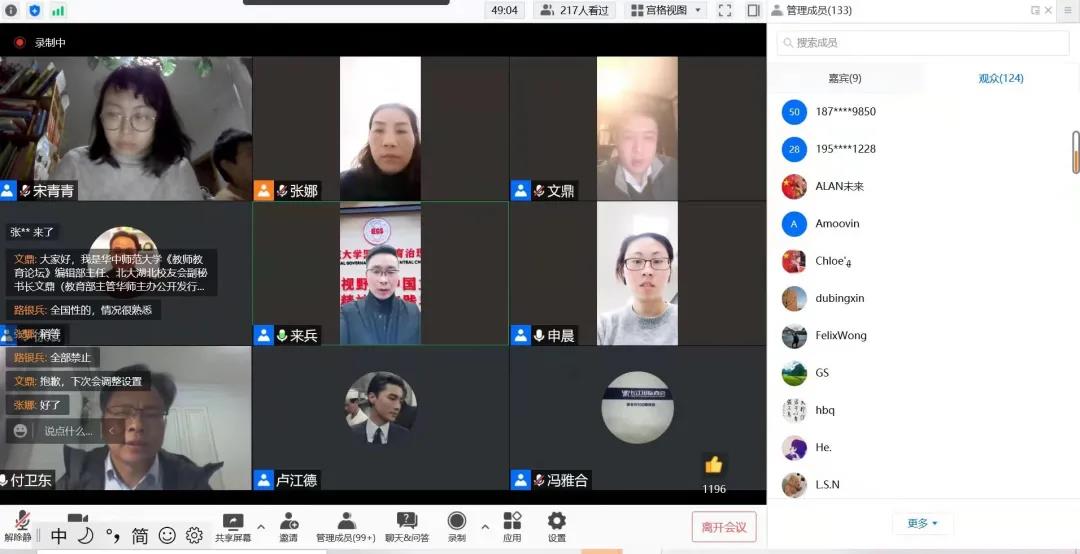Click the thumbs-up like icon

(713, 465)
